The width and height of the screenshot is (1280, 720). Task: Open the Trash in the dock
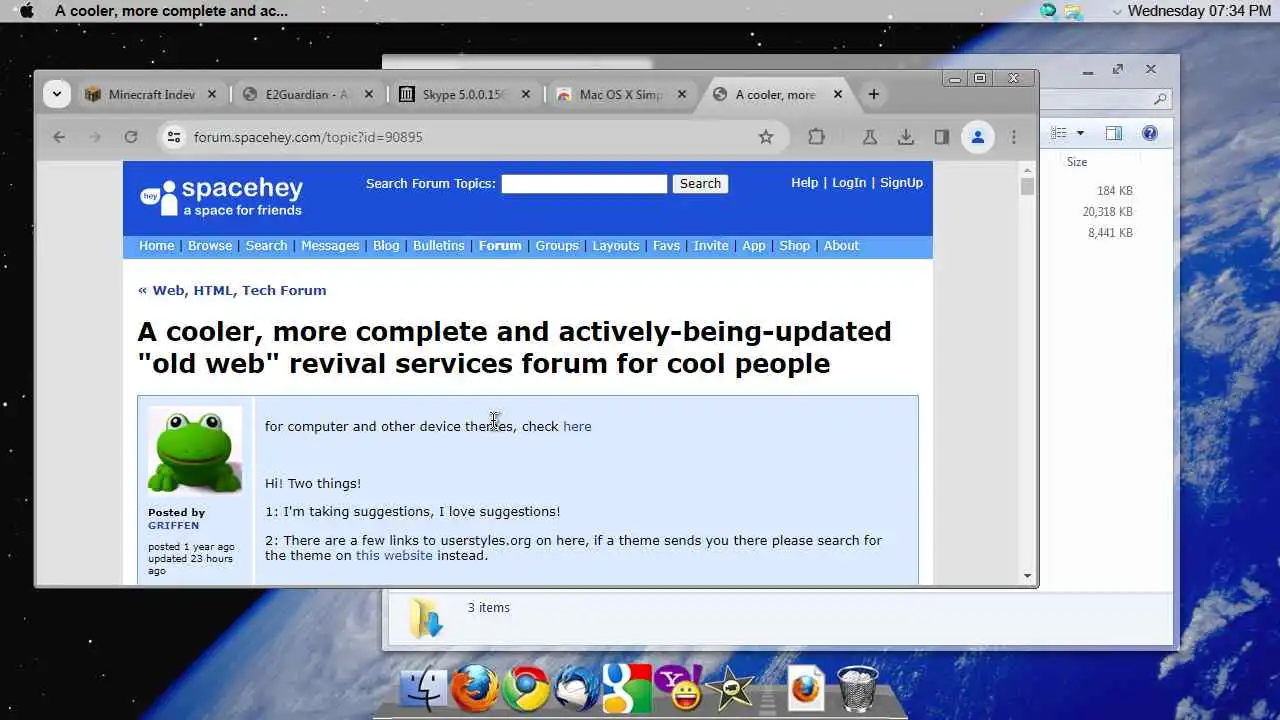(x=857, y=688)
